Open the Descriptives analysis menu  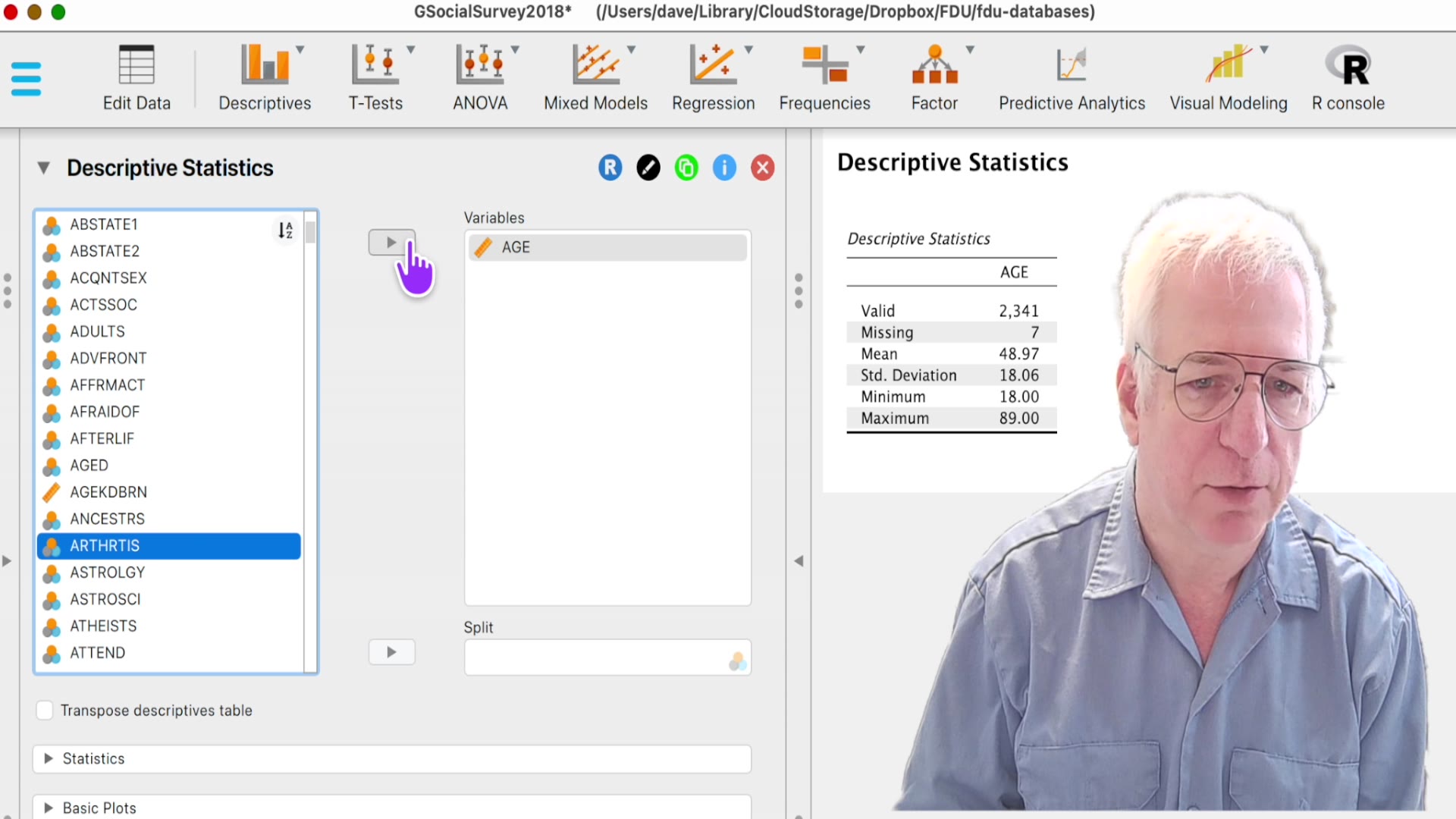point(265,77)
